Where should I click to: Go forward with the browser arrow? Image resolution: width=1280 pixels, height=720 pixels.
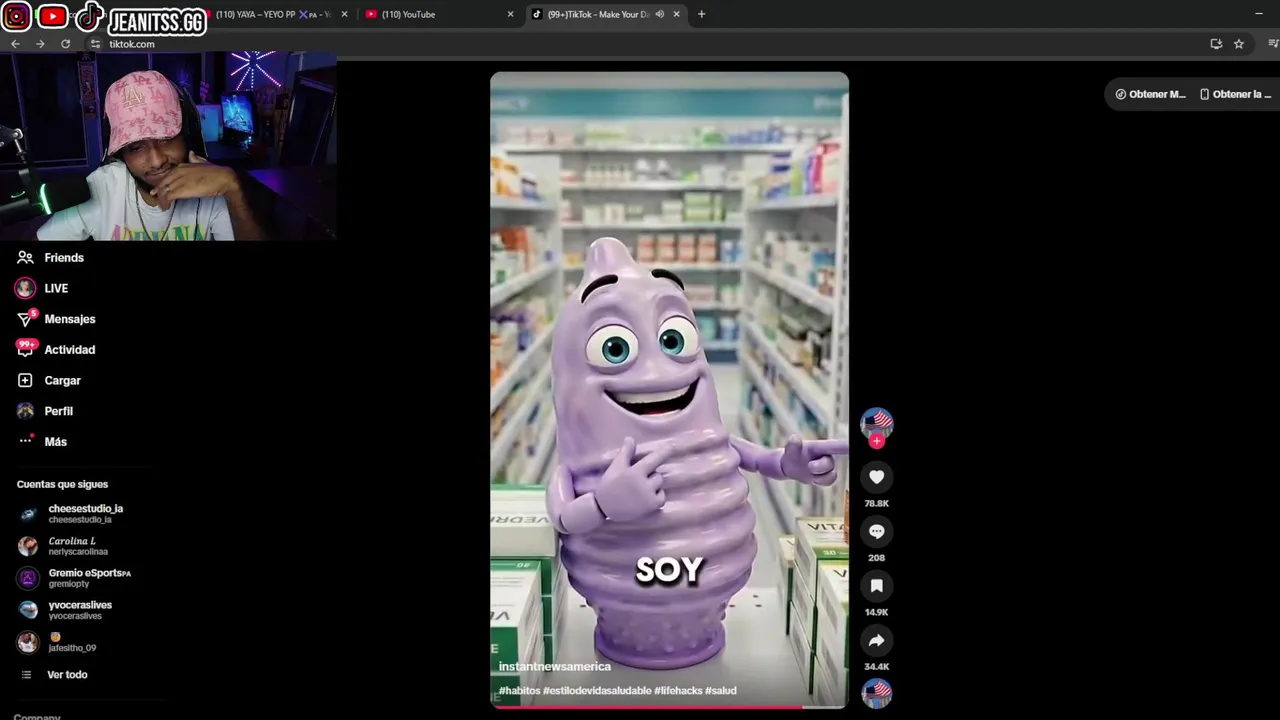point(40,44)
